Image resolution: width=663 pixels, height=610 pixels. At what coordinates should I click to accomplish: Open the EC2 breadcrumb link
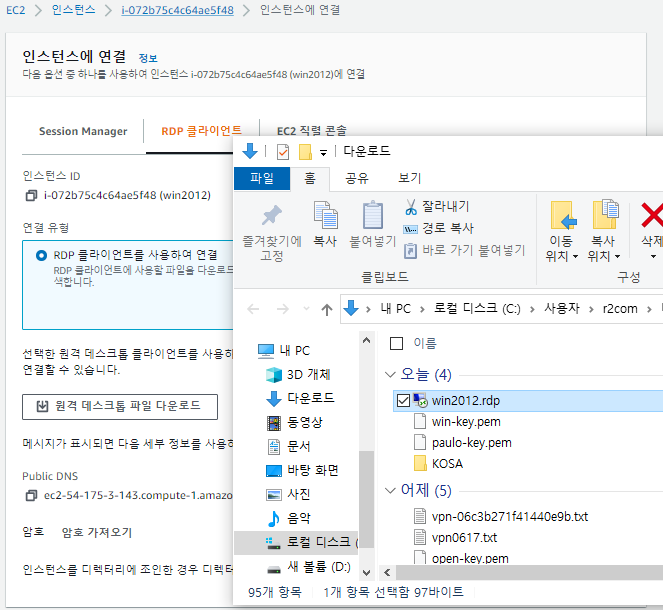coord(16,10)
